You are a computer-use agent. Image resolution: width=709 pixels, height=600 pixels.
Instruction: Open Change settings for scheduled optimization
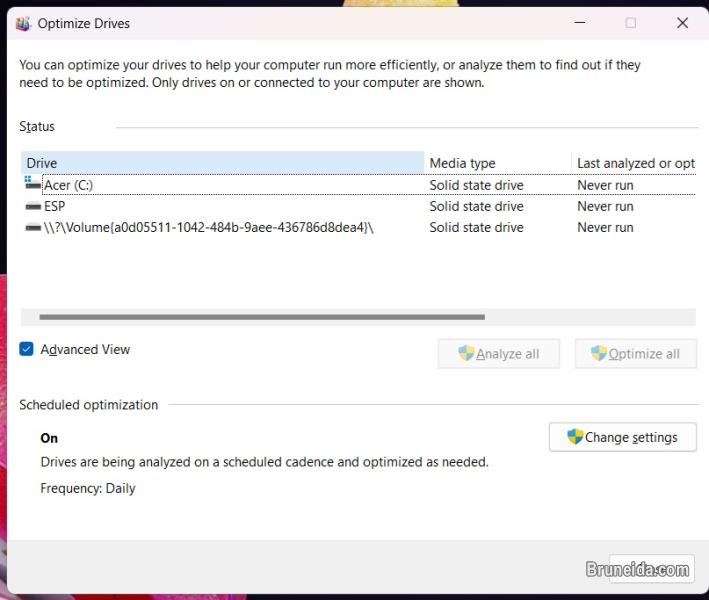(x=622, y=437)
